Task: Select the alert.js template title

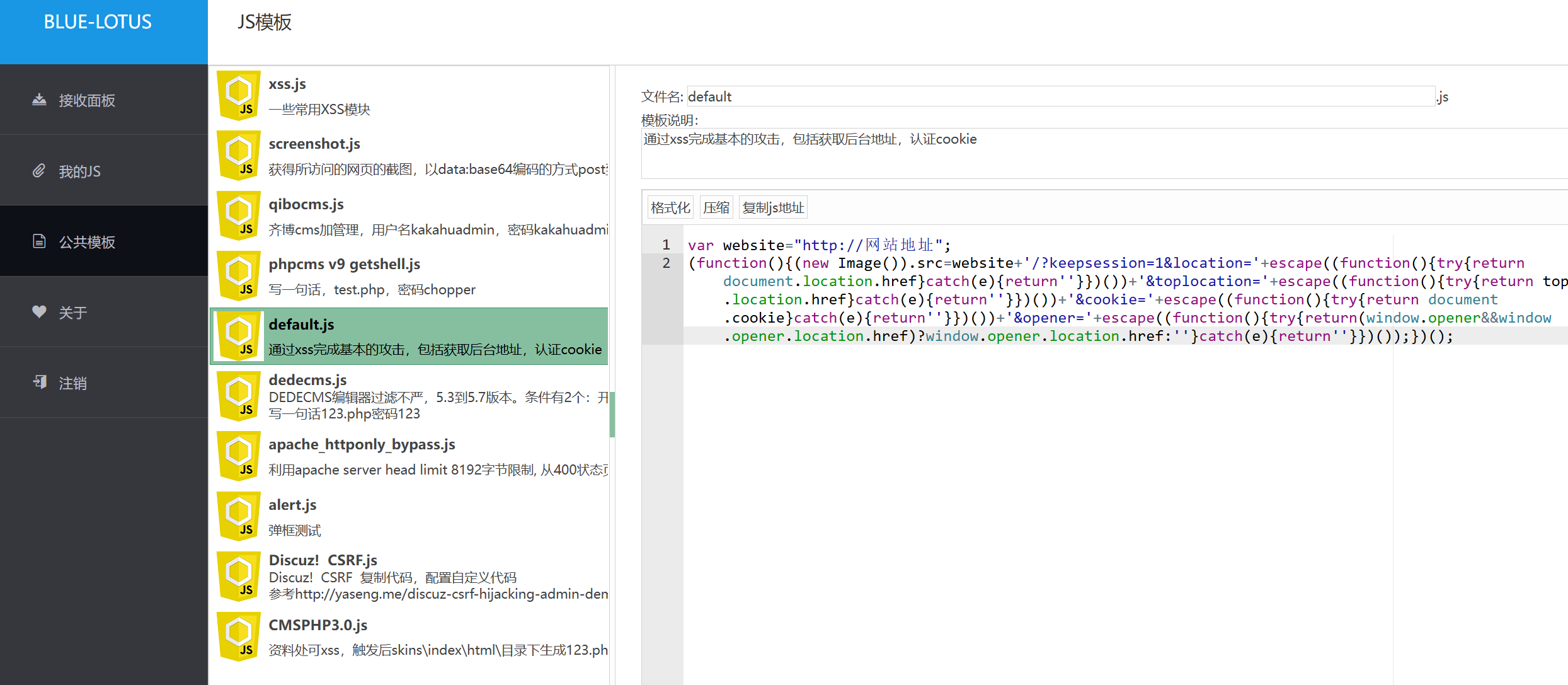Action: 292,505
